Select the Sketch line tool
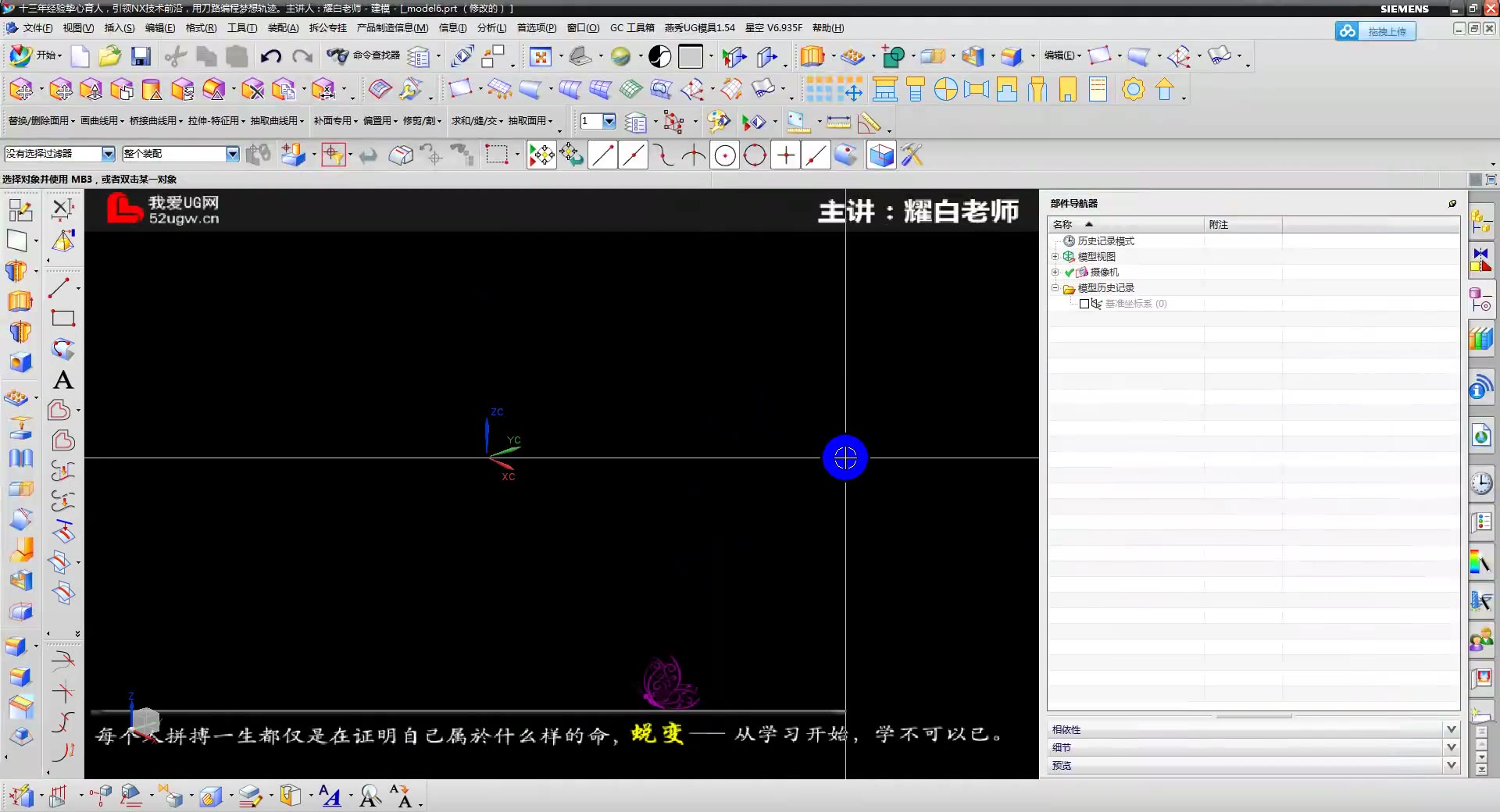 pyautogui.click(x=602, y=155)
